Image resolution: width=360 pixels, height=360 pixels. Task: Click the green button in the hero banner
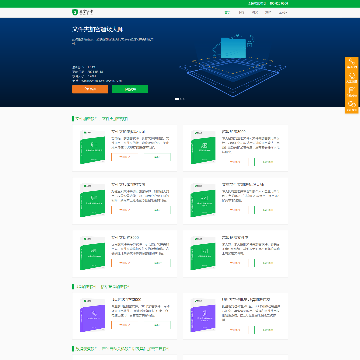[130, 89]
